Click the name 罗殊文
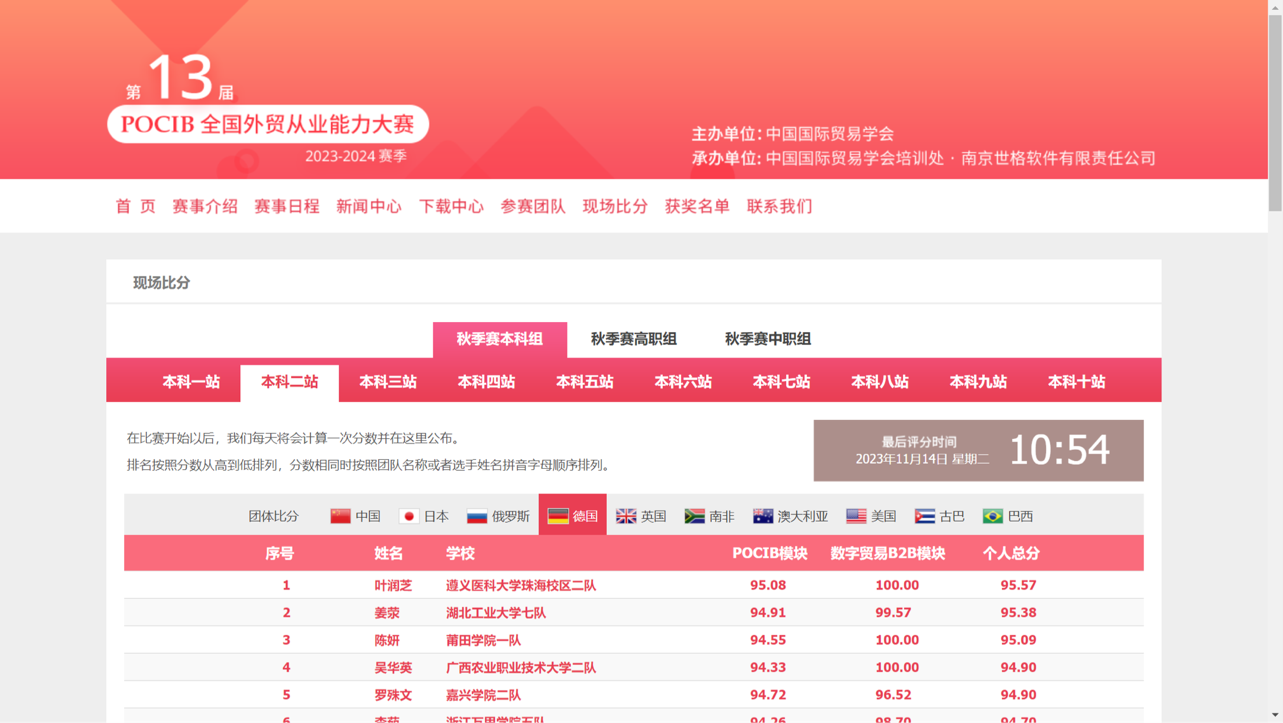 (393, 695)
